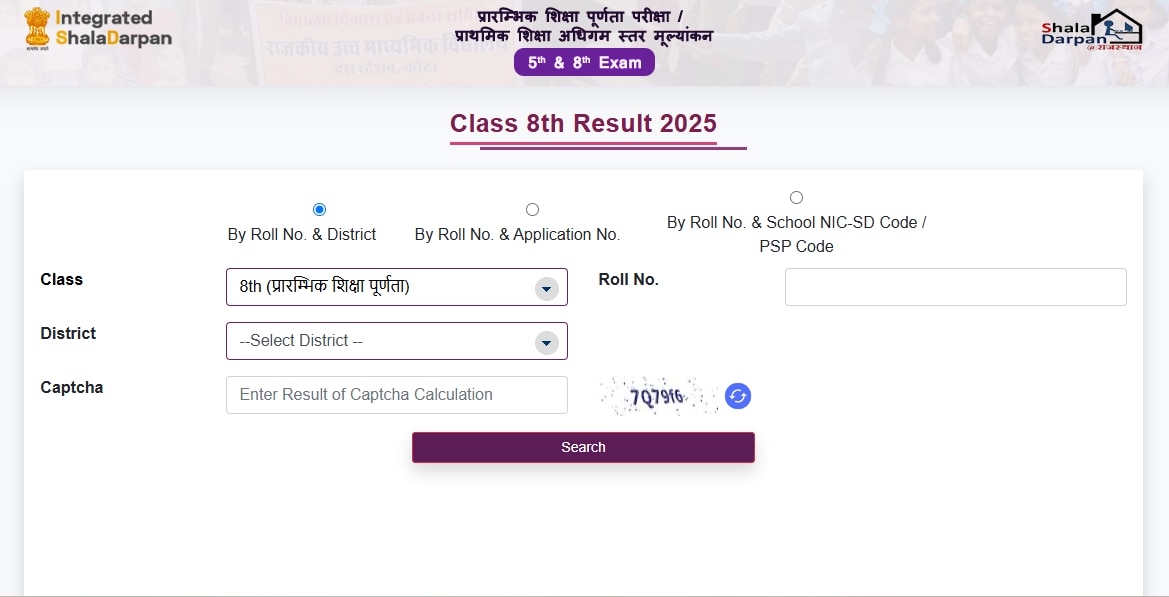Click the Search button
The height and width of the screenshot is (597, 1169).
pos(583,447)
